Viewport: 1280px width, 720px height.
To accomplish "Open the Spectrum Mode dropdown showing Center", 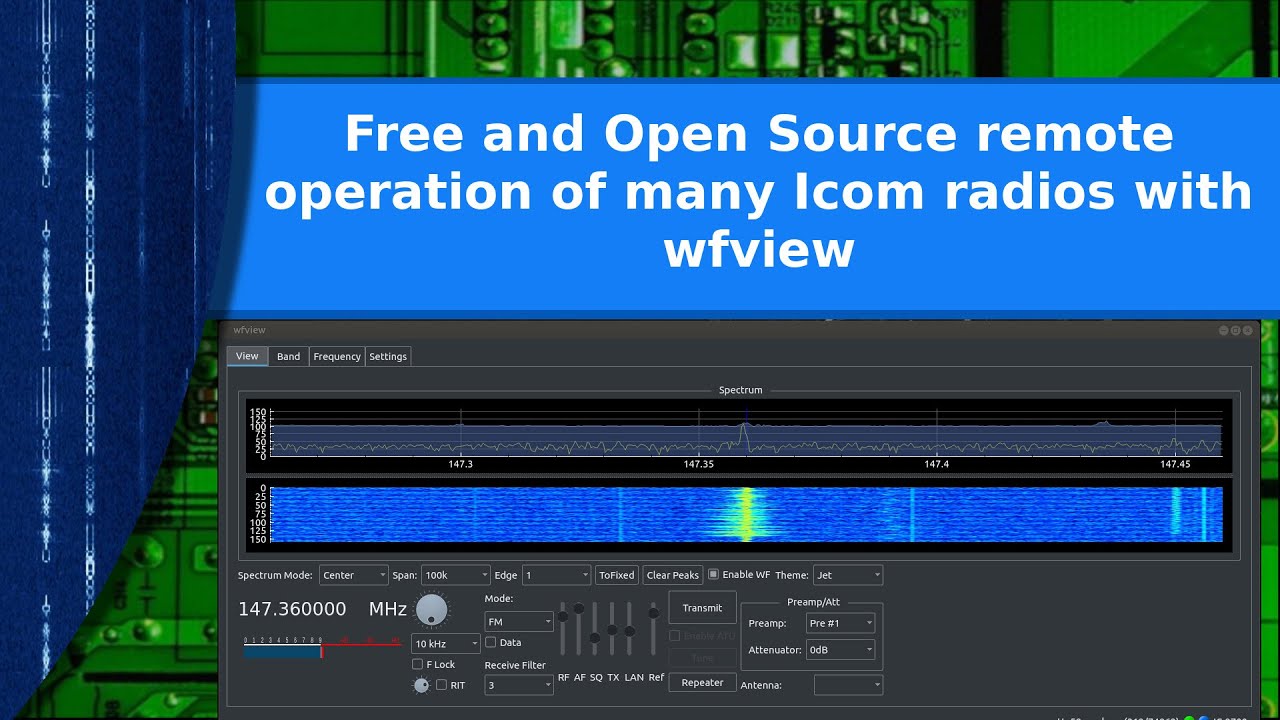I will coord(353,575).
